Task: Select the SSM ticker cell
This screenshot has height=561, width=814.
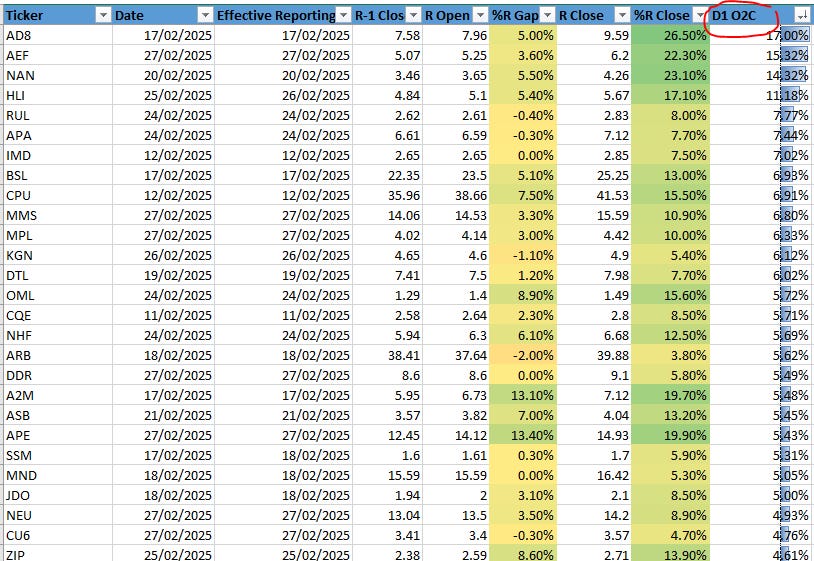Action: [x=57, y=455]
